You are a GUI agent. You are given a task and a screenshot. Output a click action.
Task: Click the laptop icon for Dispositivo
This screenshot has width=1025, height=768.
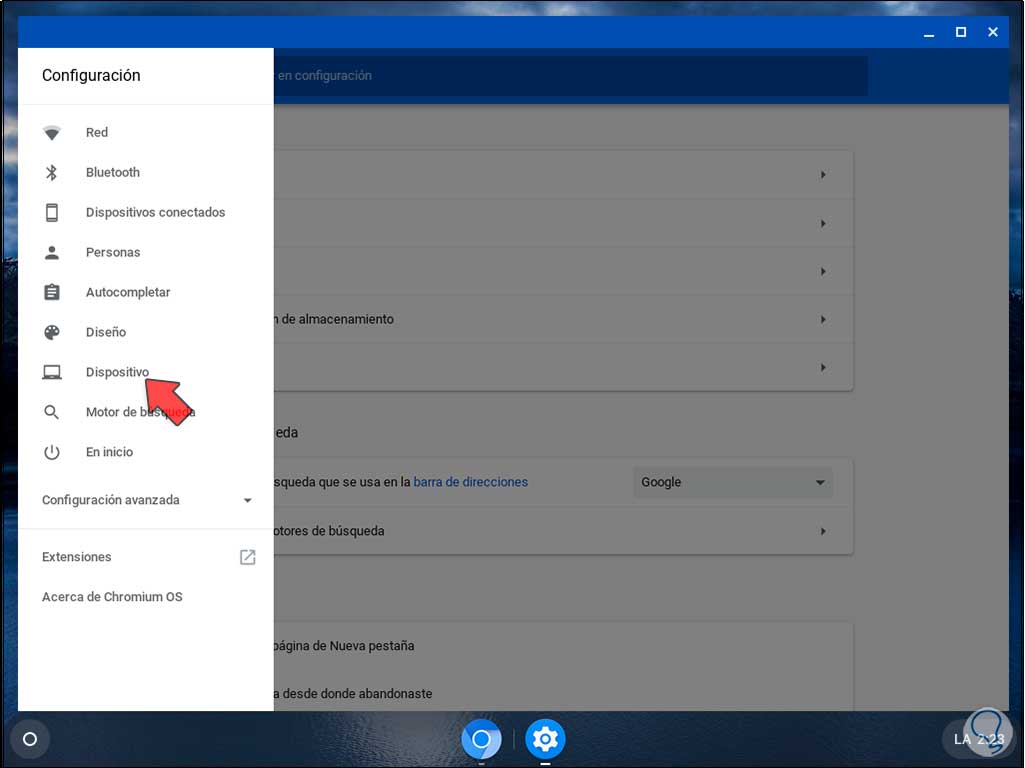point(52,372)
